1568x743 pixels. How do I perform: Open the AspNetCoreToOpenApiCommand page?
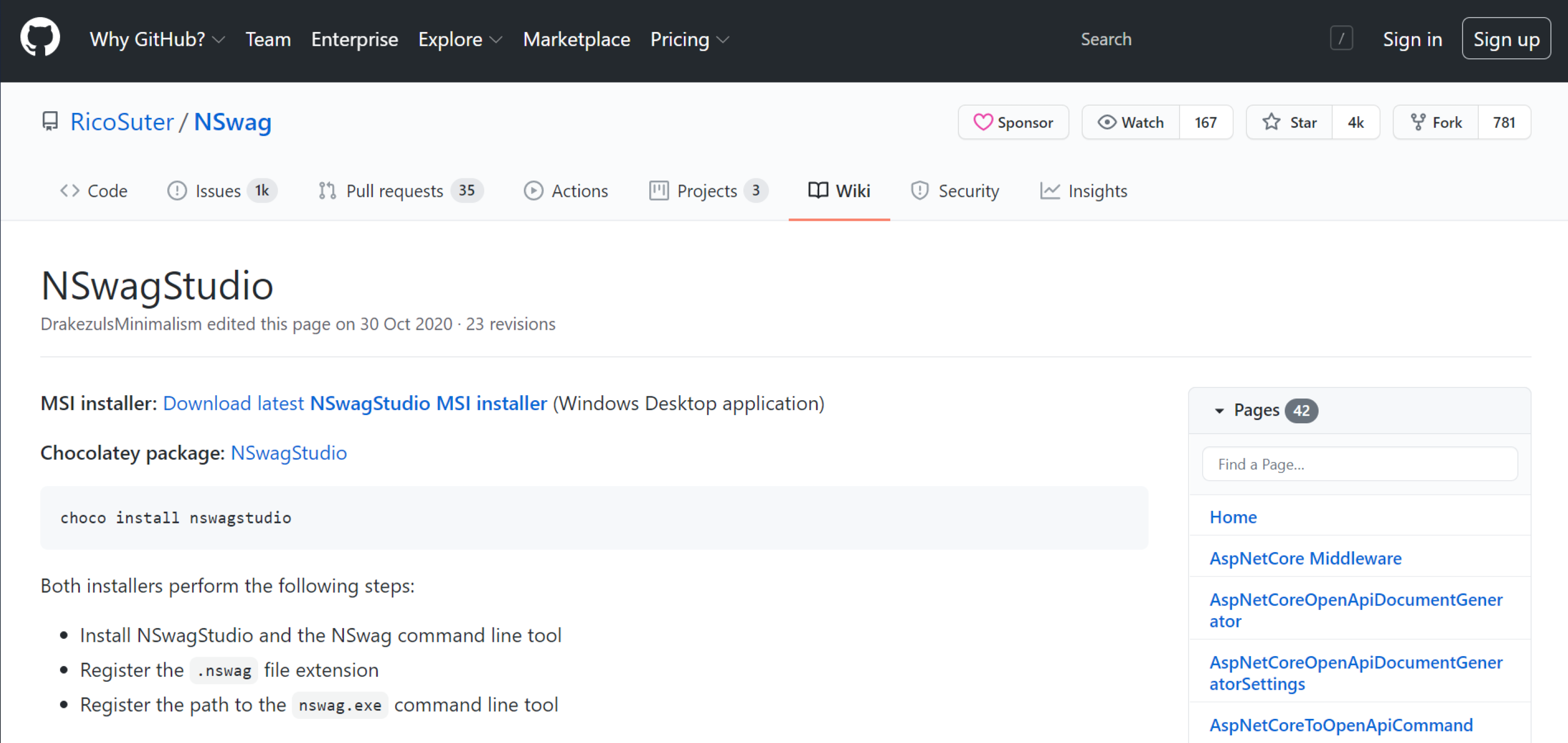1340,725
